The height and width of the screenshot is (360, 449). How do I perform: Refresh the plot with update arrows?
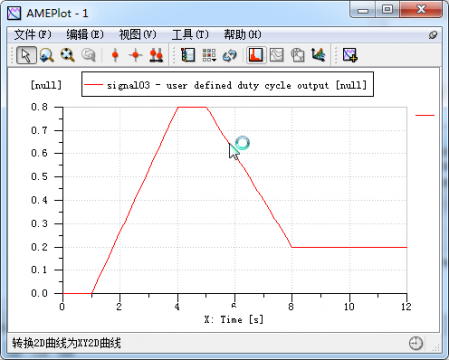click(x=230, y=55)
